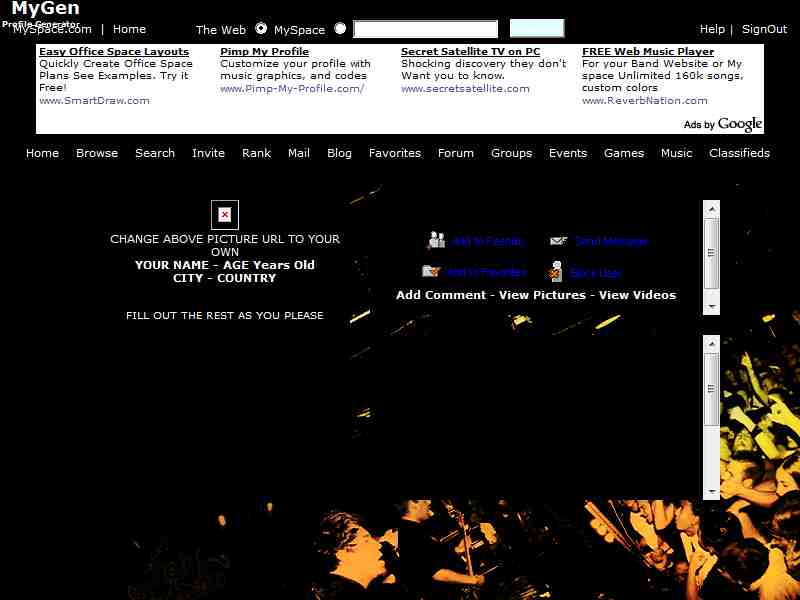Image resolution: width=800 pixels, height=600 pixels.
Task: Click the search text input field
Action: pos(426,29)
